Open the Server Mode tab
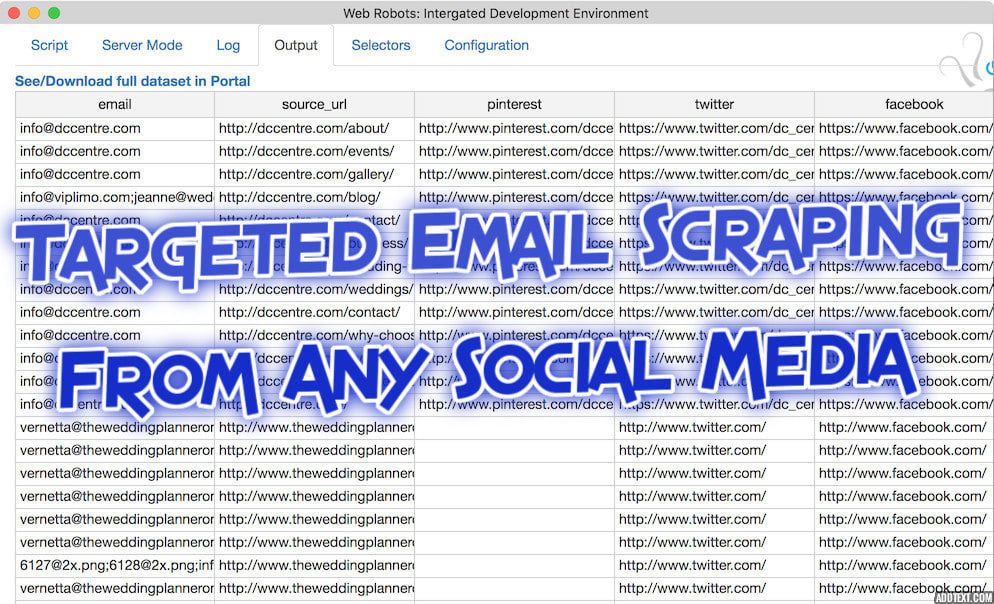Viewport: 994px width, 604px height. tap(142, 45)
